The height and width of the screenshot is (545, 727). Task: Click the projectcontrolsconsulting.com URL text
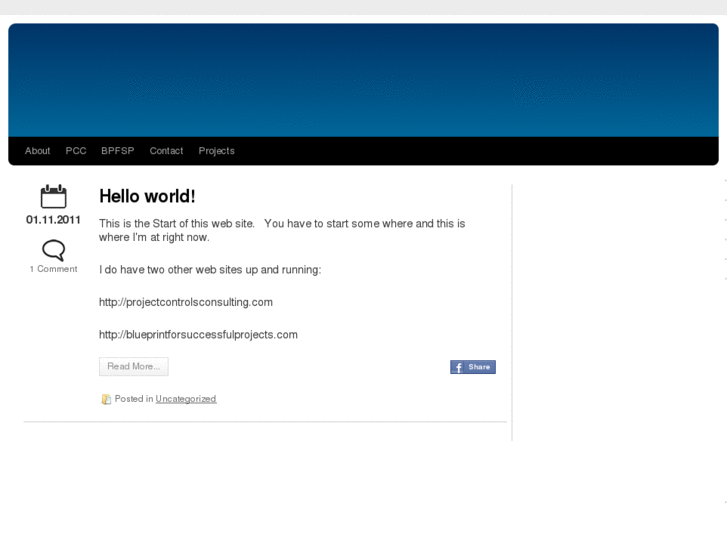point(186,302)
